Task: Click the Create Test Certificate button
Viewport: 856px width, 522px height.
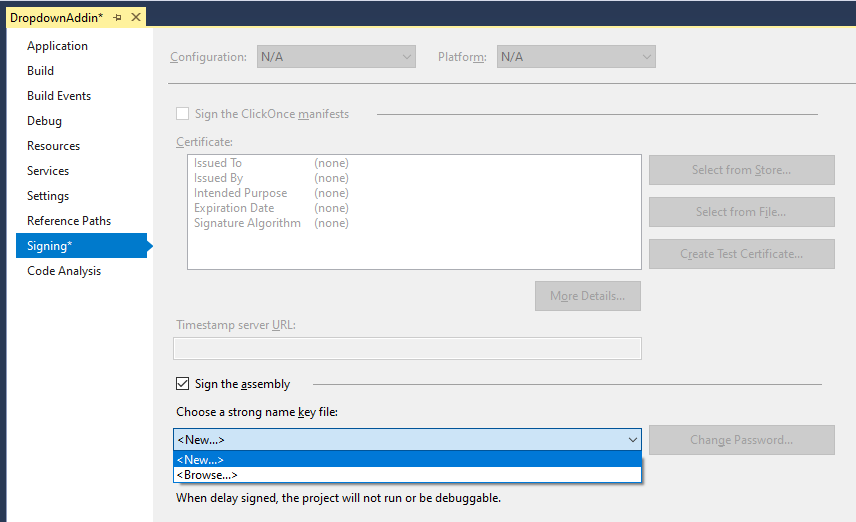Action: pyautogui.click(x=741, y=254)
